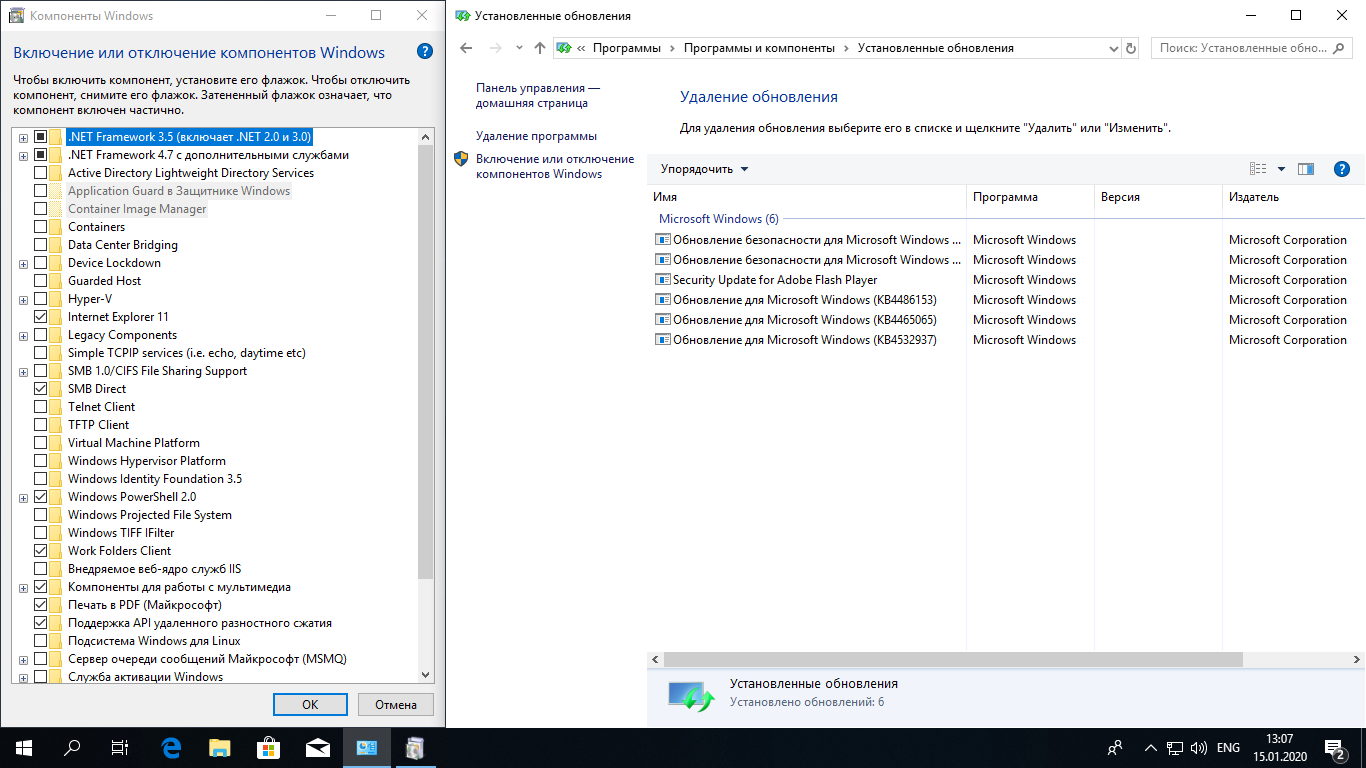Enable TFTP Client checkbox
This screenshot has height=768, width=1366.
(x=41, y=425)
